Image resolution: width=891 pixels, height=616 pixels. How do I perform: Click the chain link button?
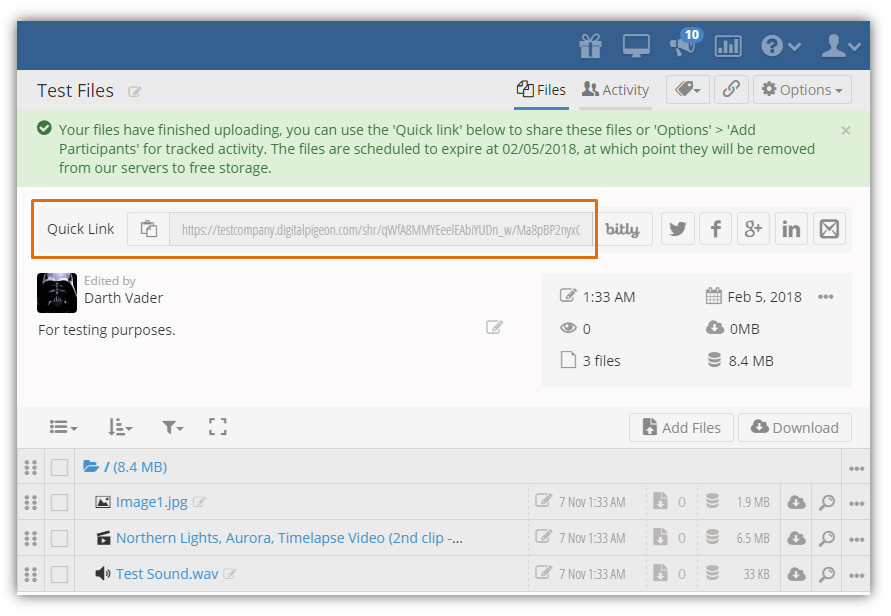tap(731, 90)
